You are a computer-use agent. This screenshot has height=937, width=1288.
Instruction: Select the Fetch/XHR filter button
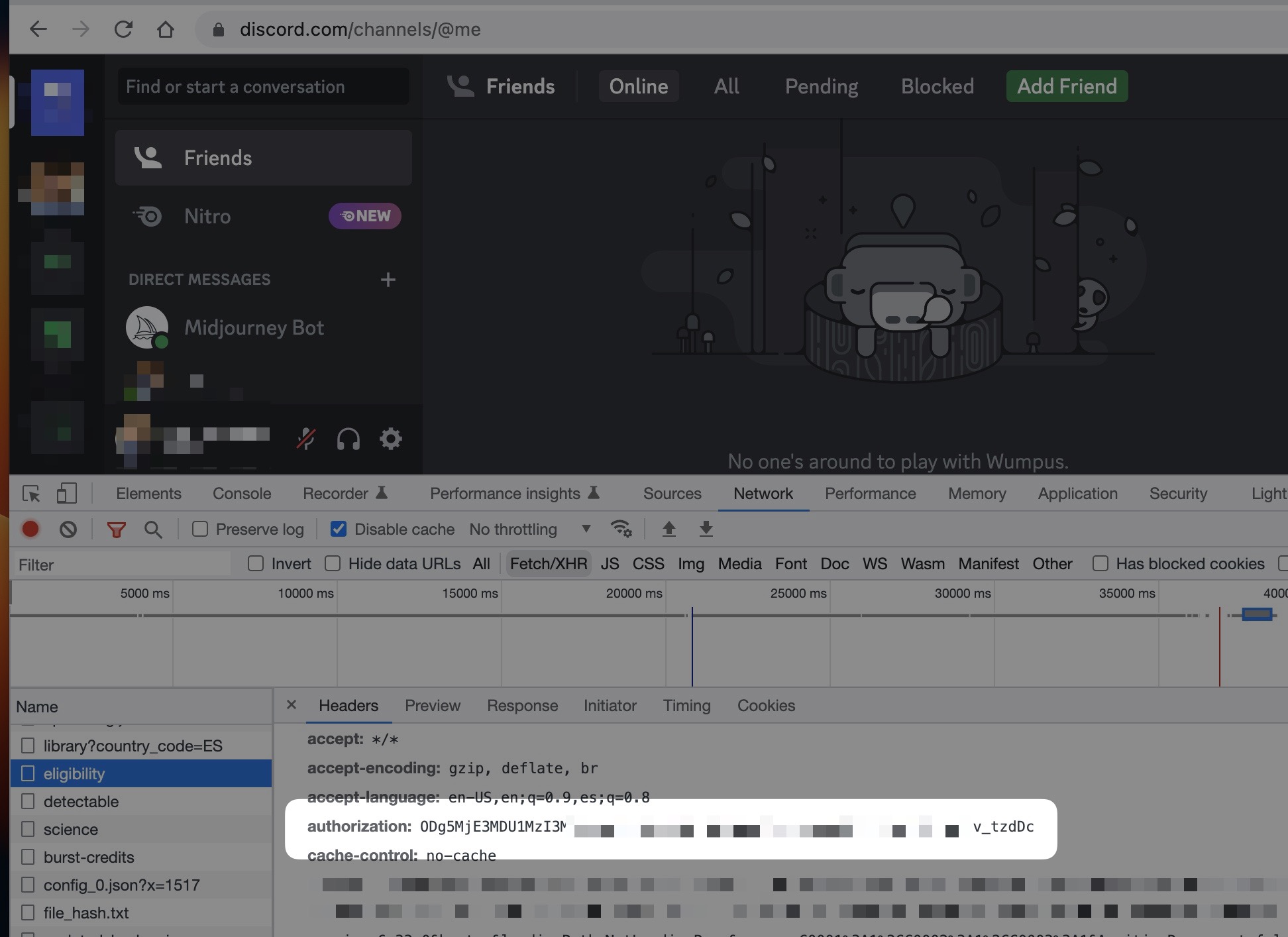(x=548, y=564)
